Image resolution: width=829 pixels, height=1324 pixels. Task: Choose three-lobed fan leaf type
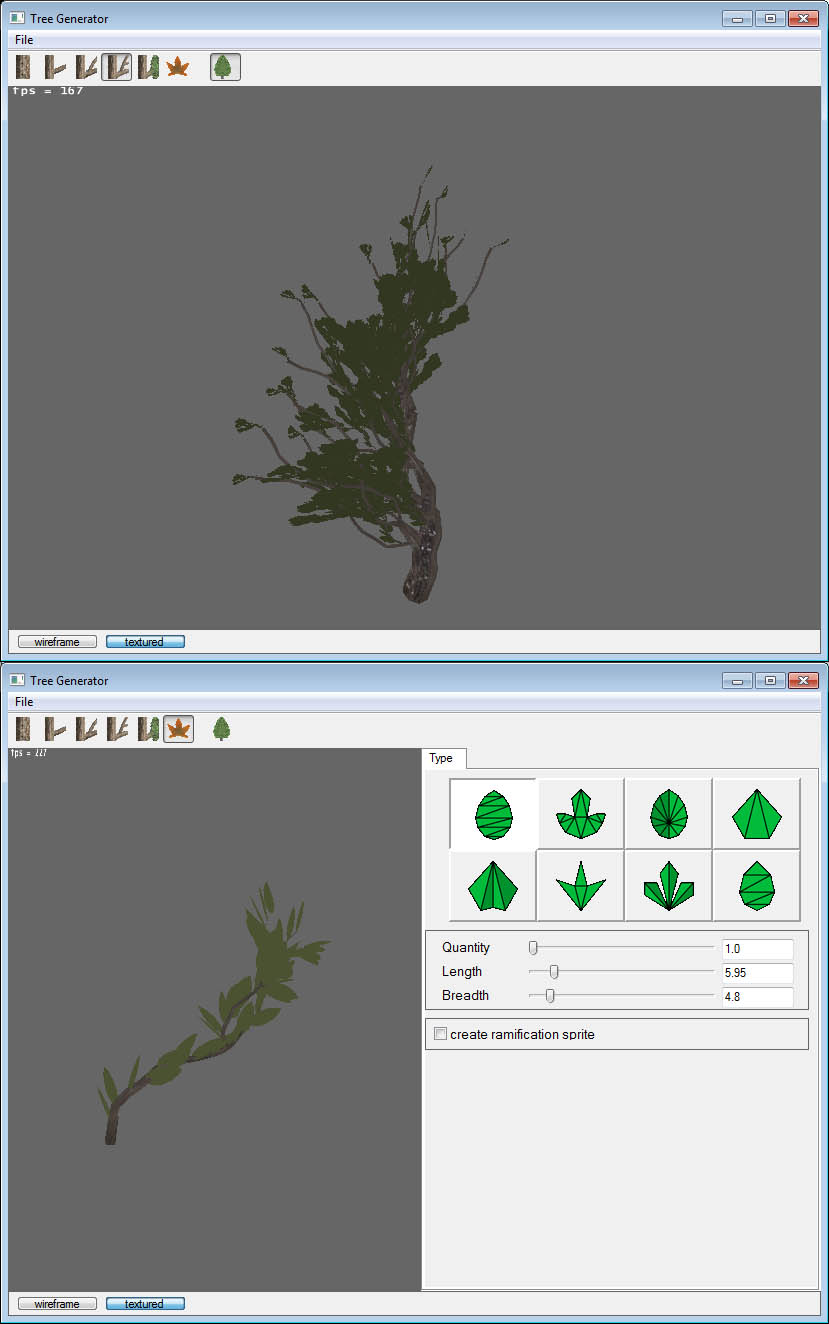pyautogui.click(x=669, y=886)
